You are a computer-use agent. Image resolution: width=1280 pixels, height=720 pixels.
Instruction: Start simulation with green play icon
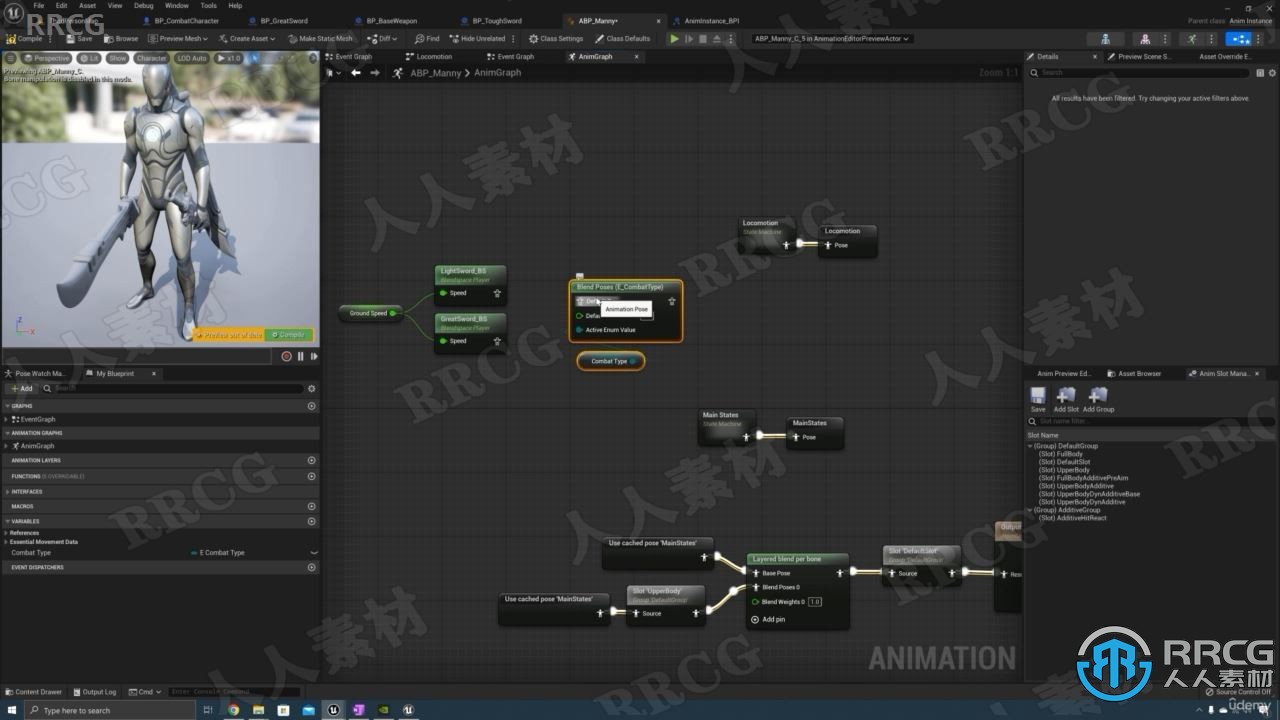(x=674, y=38)
